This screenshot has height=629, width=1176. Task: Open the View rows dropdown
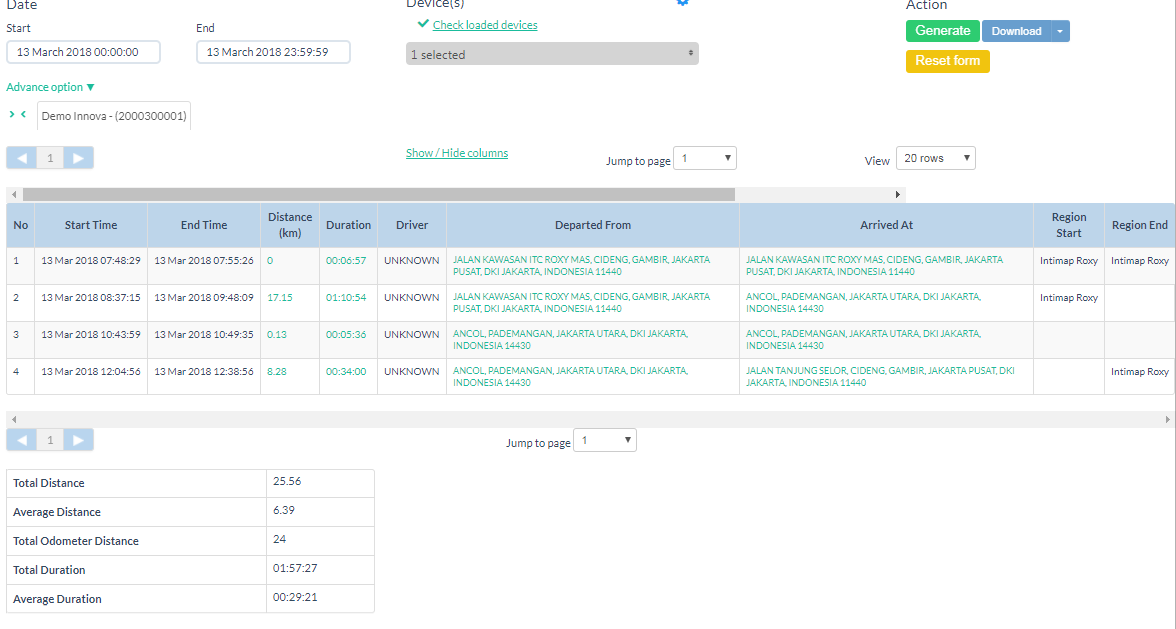click(x=935, y=158)
